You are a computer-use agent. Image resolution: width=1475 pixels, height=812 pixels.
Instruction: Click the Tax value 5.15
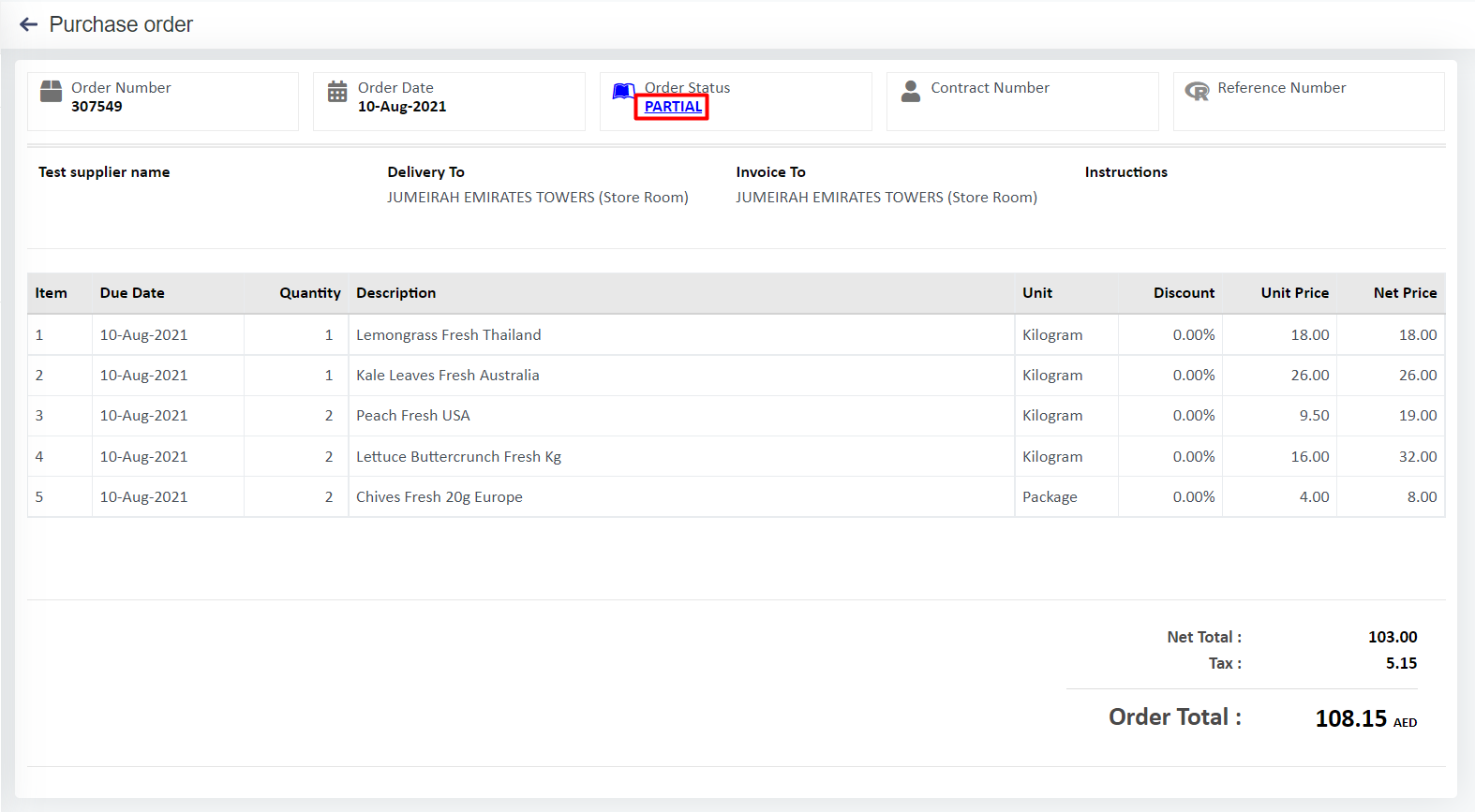pyautogui.click(x=1402, y=663)
